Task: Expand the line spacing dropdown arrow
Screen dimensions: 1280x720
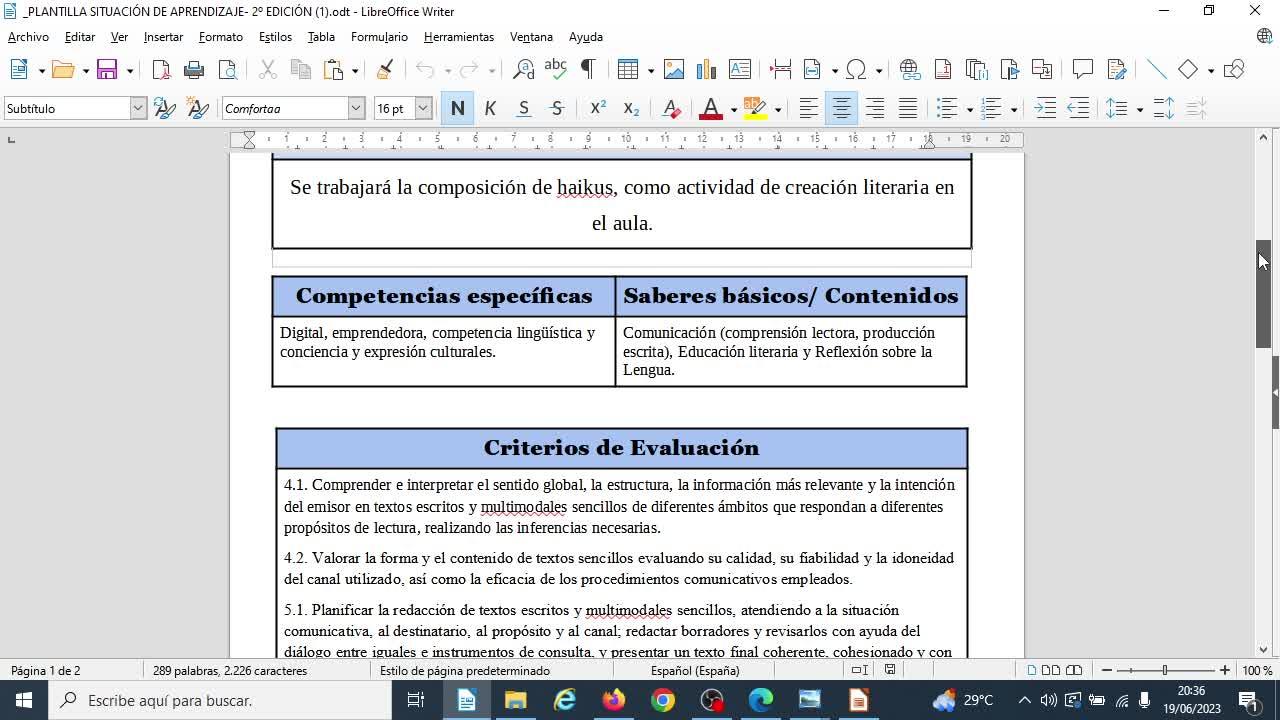Action: coord(1139,109)
